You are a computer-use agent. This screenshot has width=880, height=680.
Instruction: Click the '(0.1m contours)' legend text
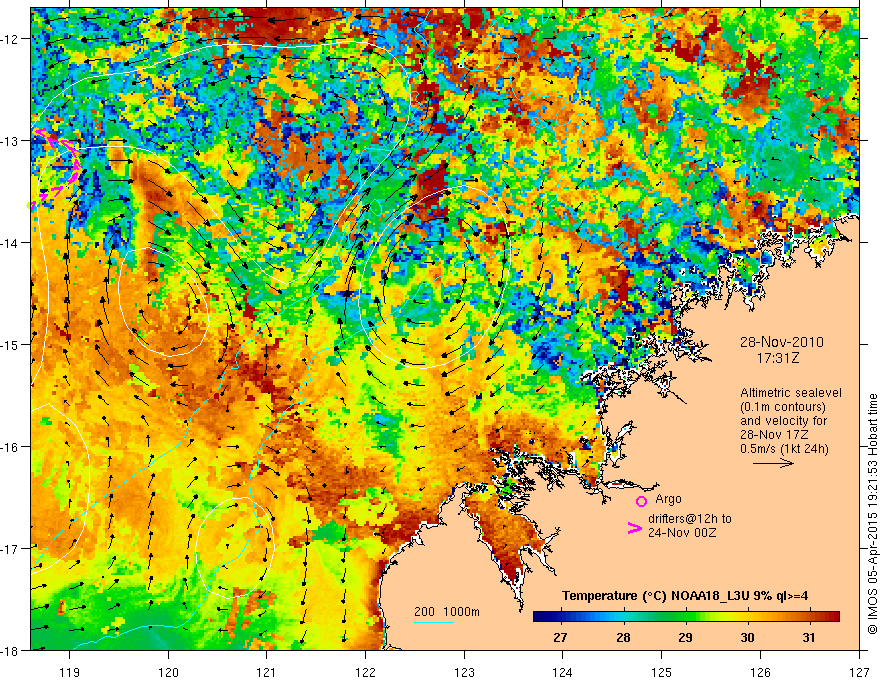tap(783, 407)
